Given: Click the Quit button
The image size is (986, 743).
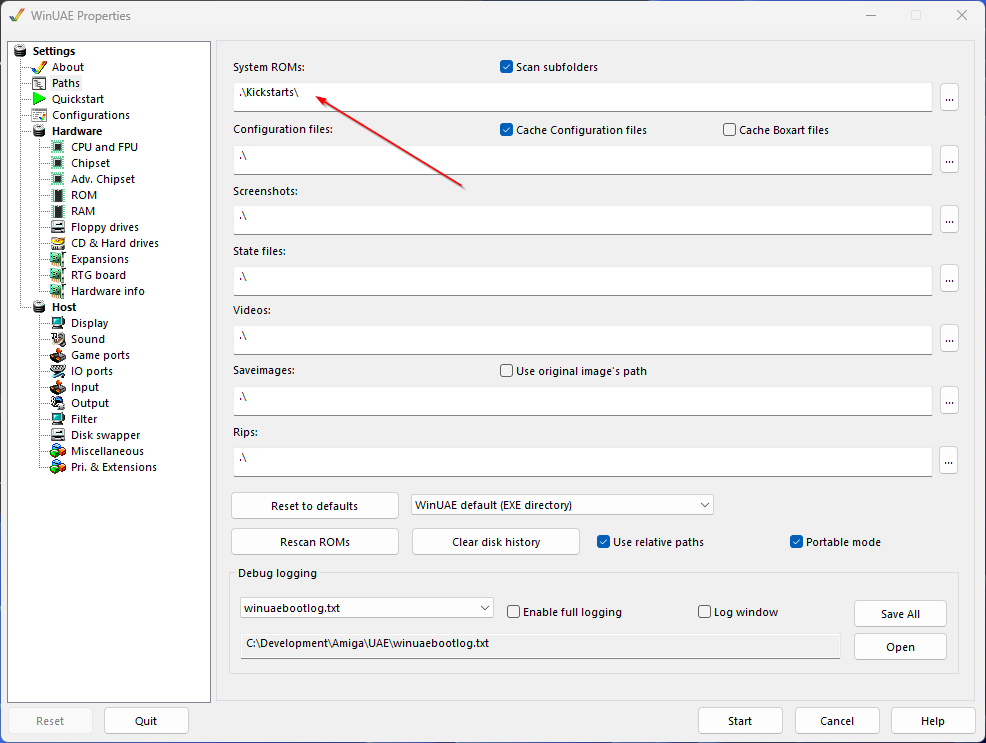Looking at the screenshot, I should click(146, 721).
